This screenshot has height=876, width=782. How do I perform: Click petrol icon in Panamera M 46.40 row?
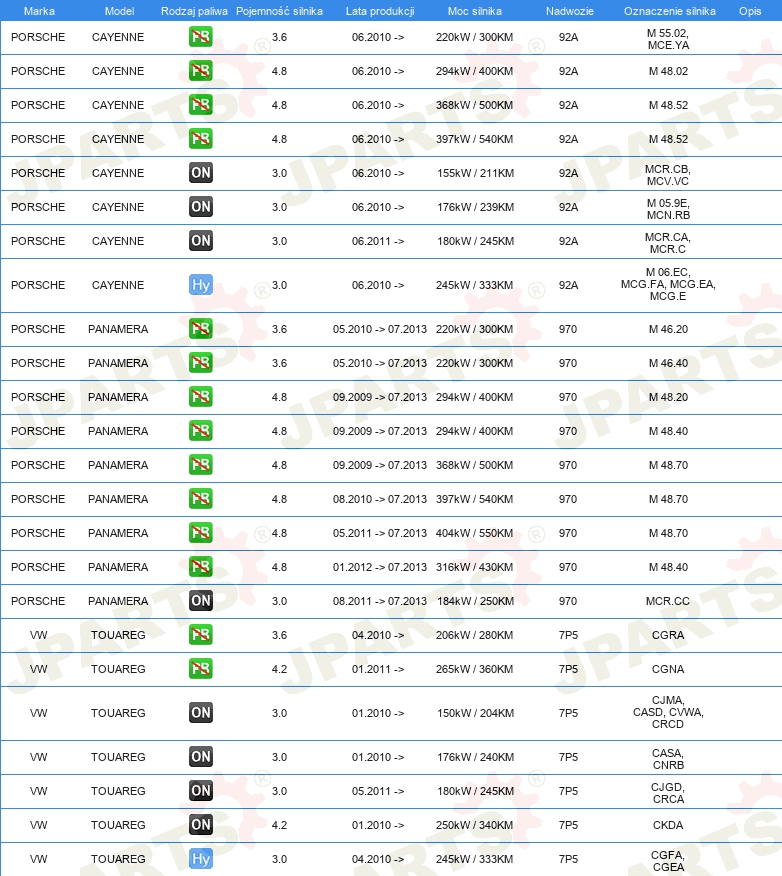click(x=201, y=363)
